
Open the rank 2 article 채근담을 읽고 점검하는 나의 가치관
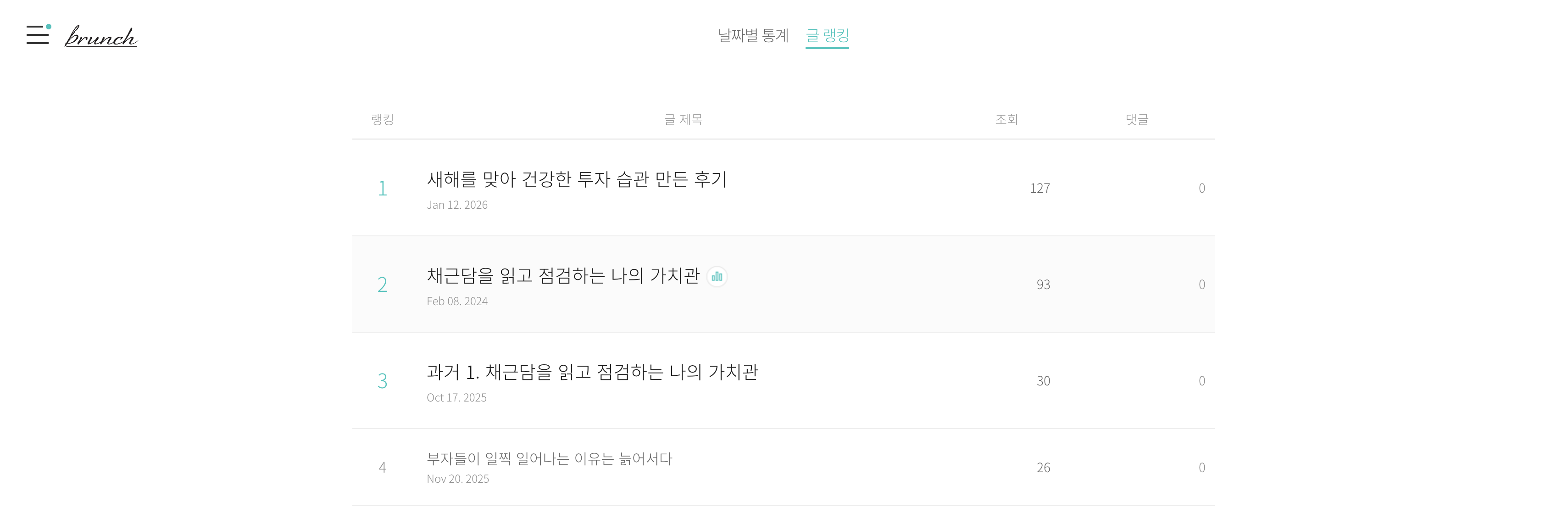563,276
